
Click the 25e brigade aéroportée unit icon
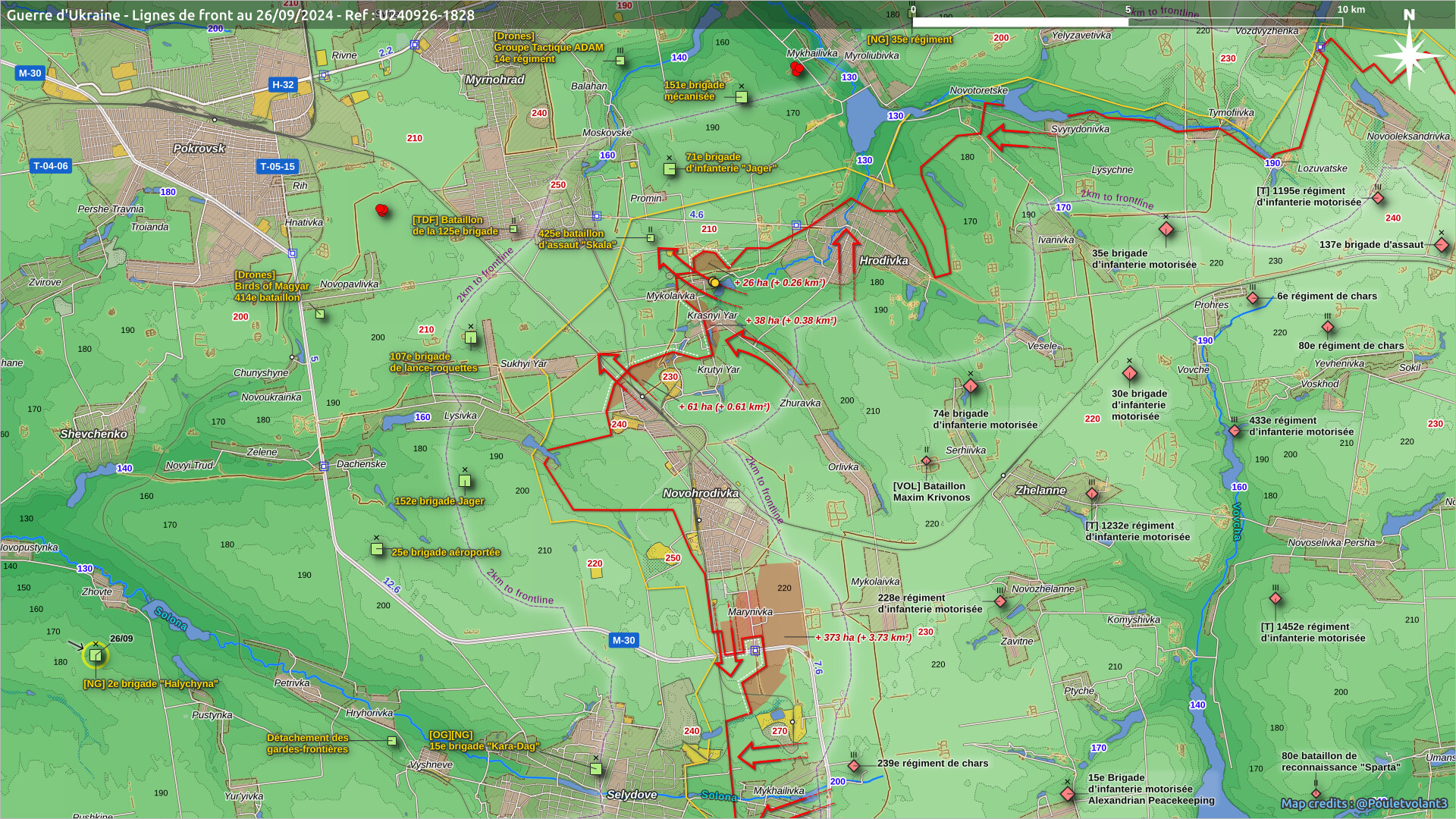point(377,549)
